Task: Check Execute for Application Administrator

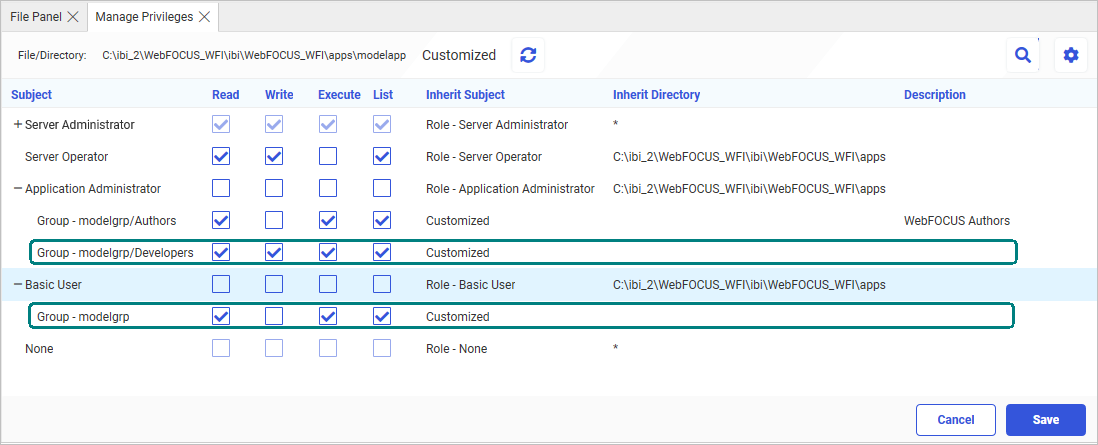Action: pyautogui.click(x=328, y=189)
